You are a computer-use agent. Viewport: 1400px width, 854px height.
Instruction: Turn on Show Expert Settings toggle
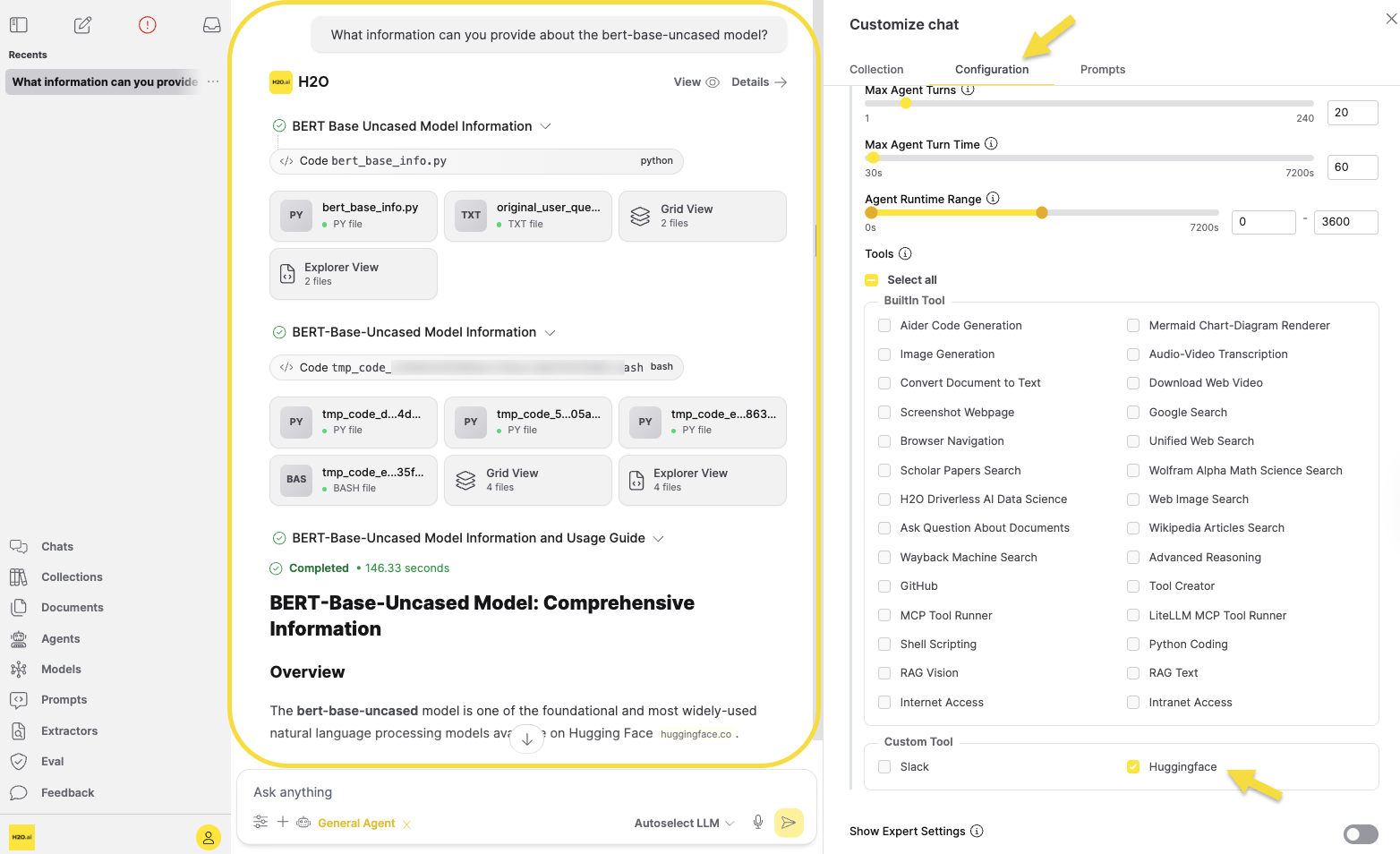[x=1360, y=834]
